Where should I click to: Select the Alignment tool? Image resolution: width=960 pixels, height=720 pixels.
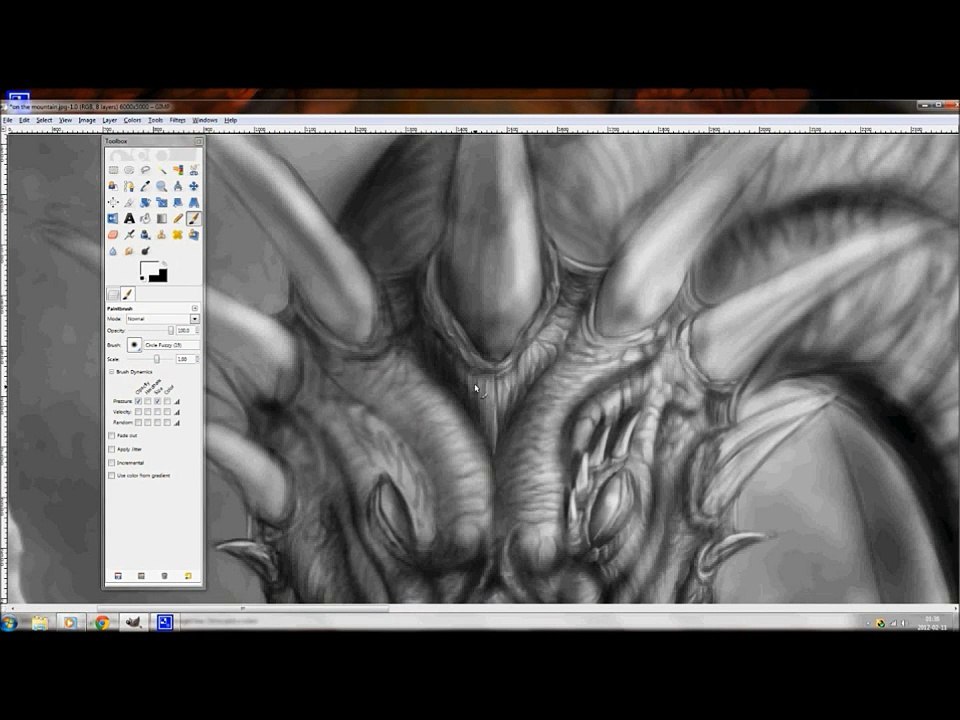tap(113, 202)
